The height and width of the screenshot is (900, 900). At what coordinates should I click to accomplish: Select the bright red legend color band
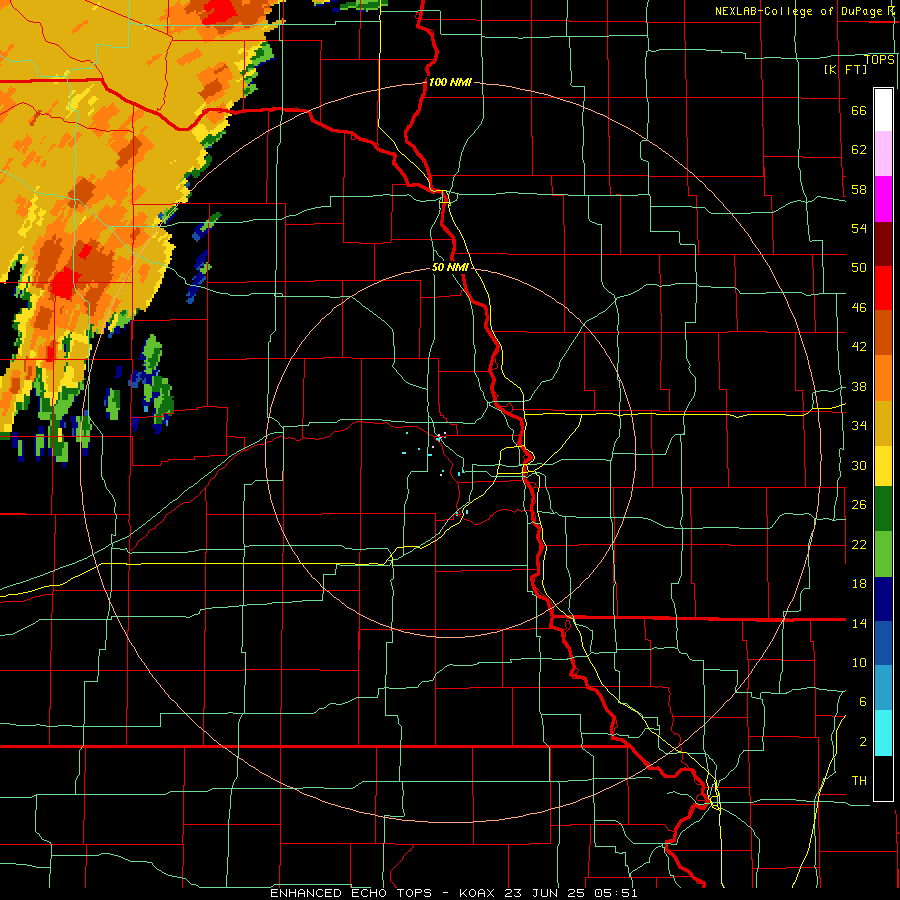tap(883, 288)
